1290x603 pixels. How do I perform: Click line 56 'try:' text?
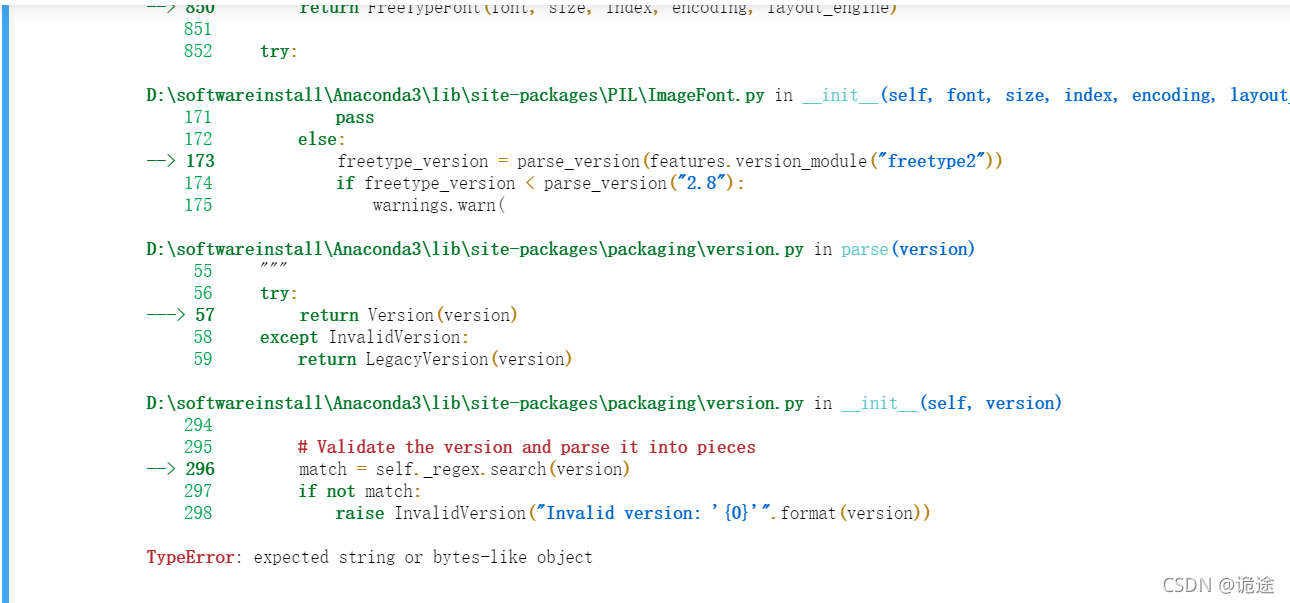[279, 293]
